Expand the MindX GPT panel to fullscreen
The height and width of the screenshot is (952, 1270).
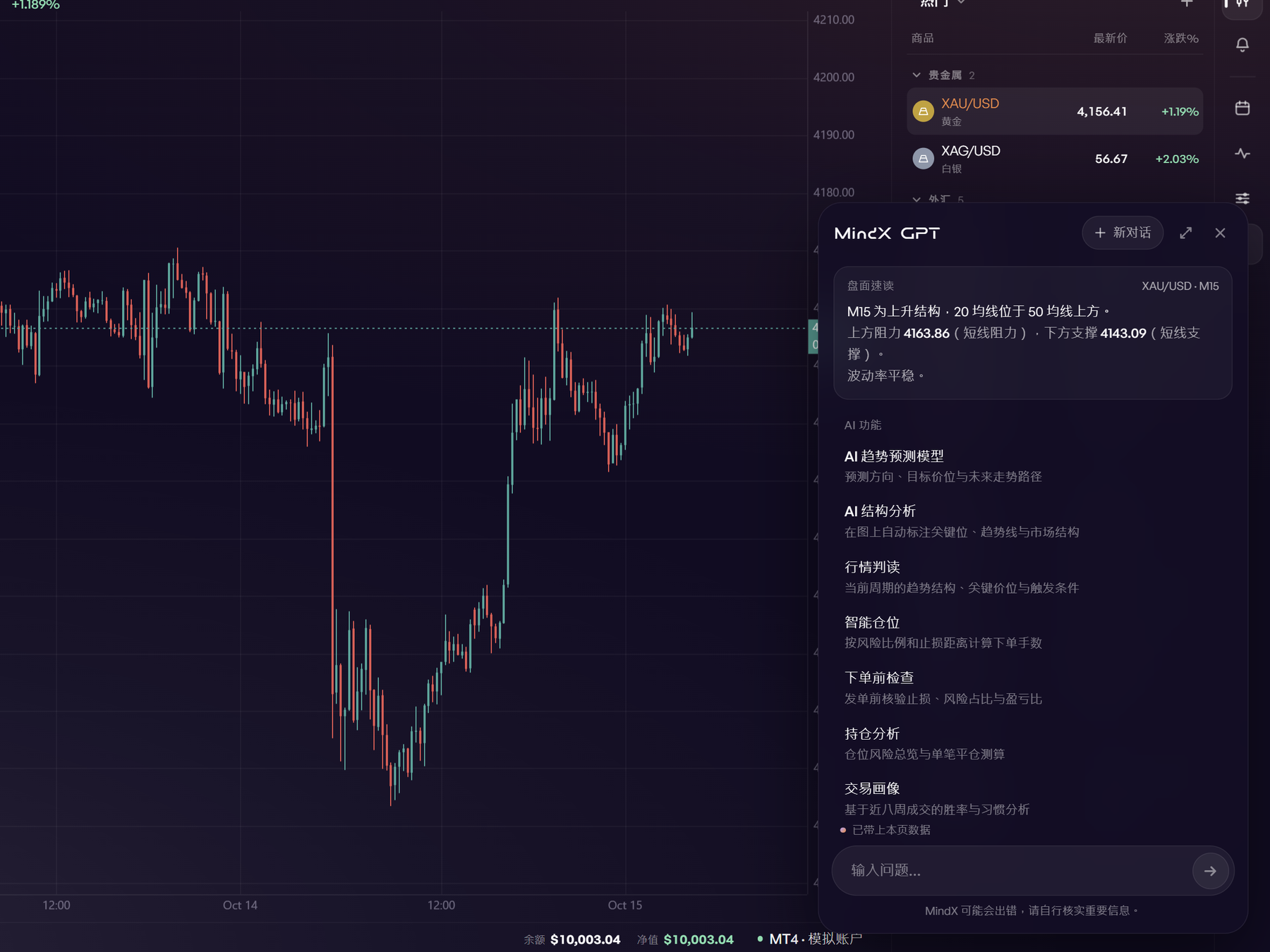[1186, 233]
